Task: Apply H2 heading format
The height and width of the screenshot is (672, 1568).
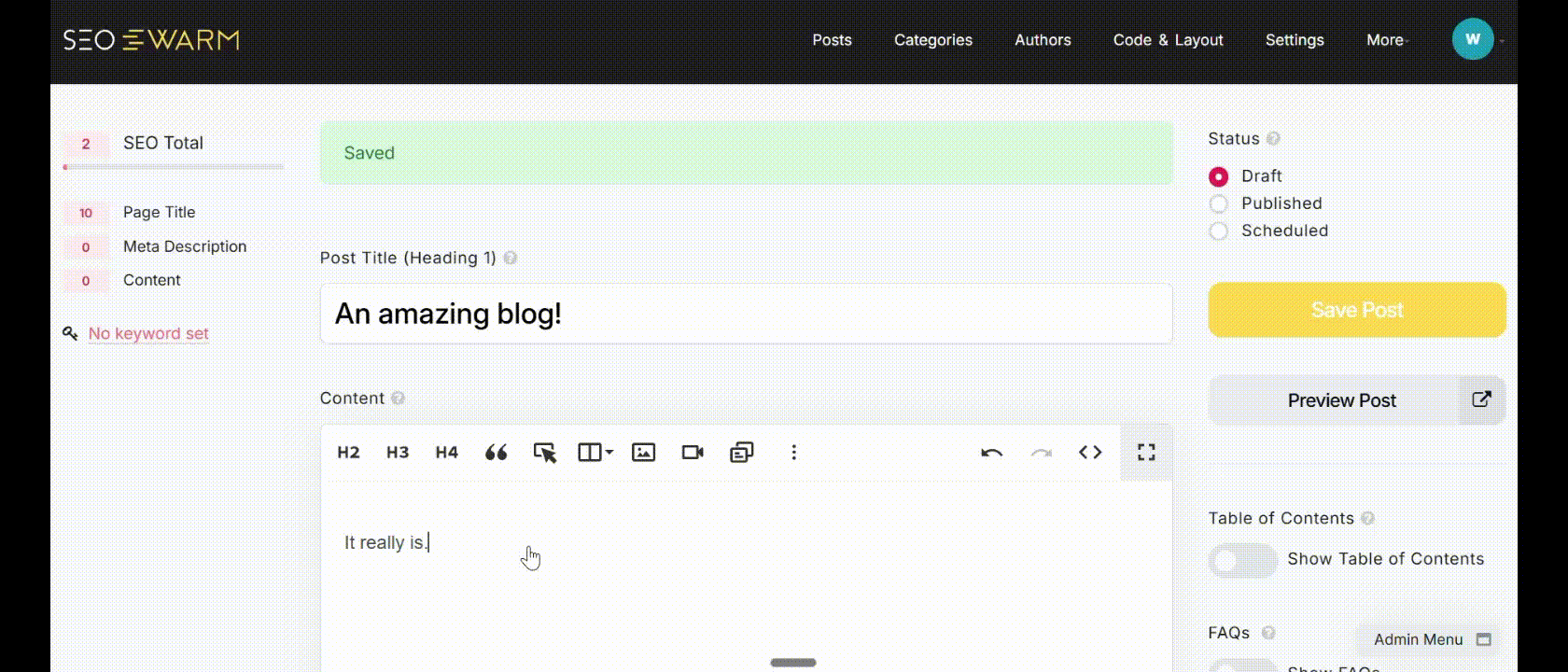Action: (x=348, y=453)
